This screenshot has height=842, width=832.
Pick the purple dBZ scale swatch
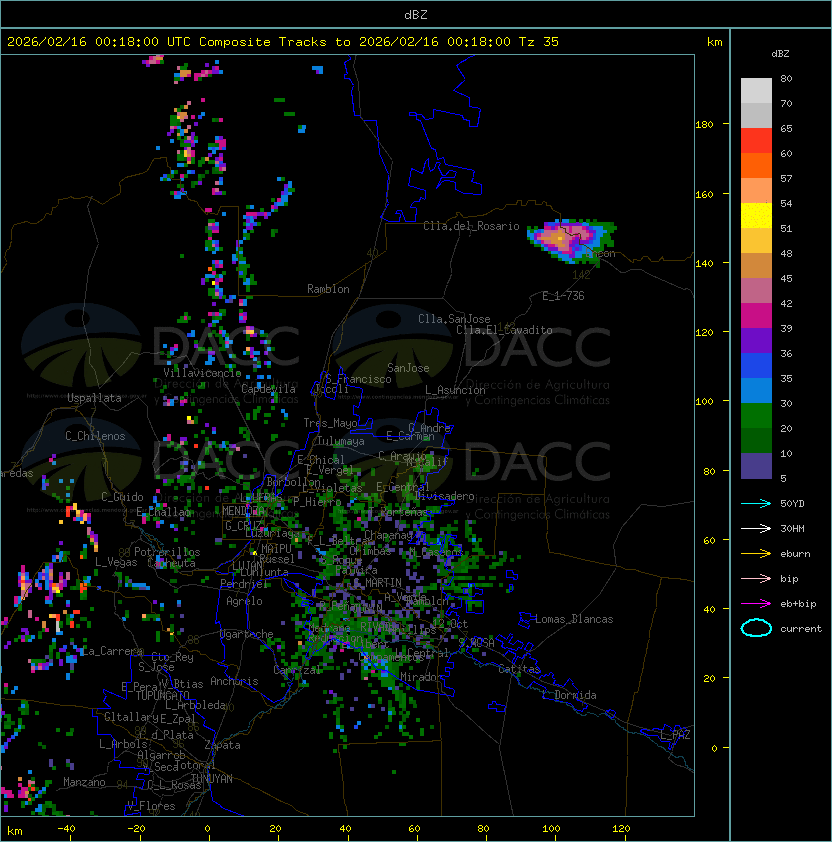click(x=756, y=340)
